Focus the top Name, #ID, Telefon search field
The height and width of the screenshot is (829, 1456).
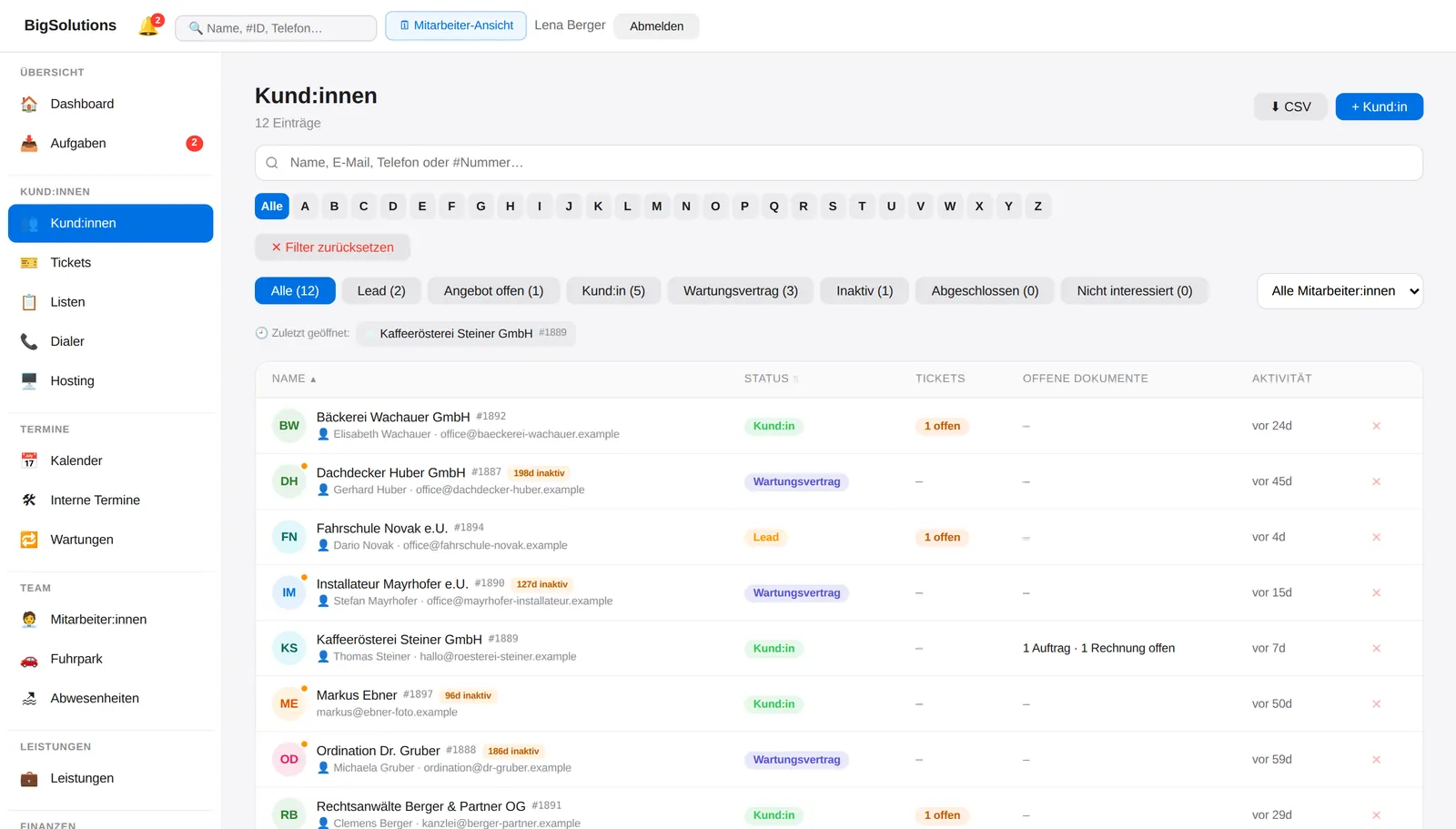tap(276, 28)
